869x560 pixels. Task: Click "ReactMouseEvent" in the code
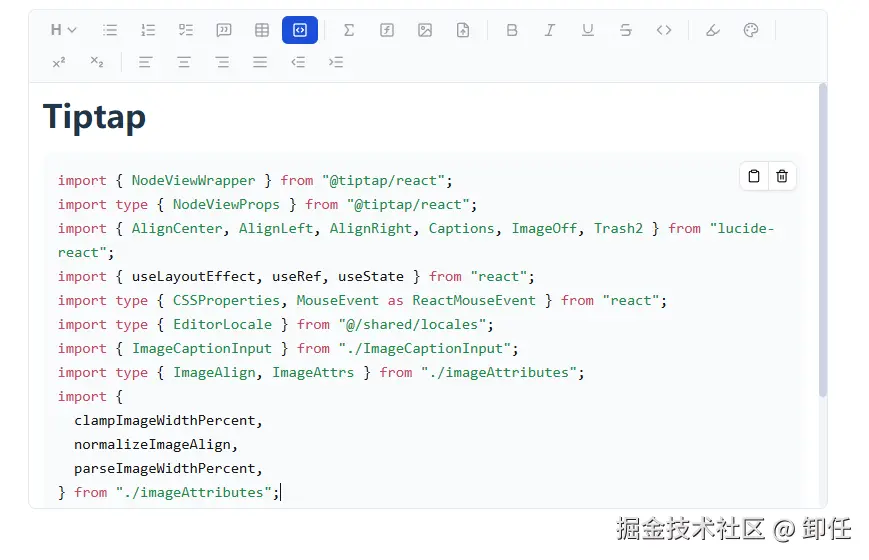click(474, 301)
